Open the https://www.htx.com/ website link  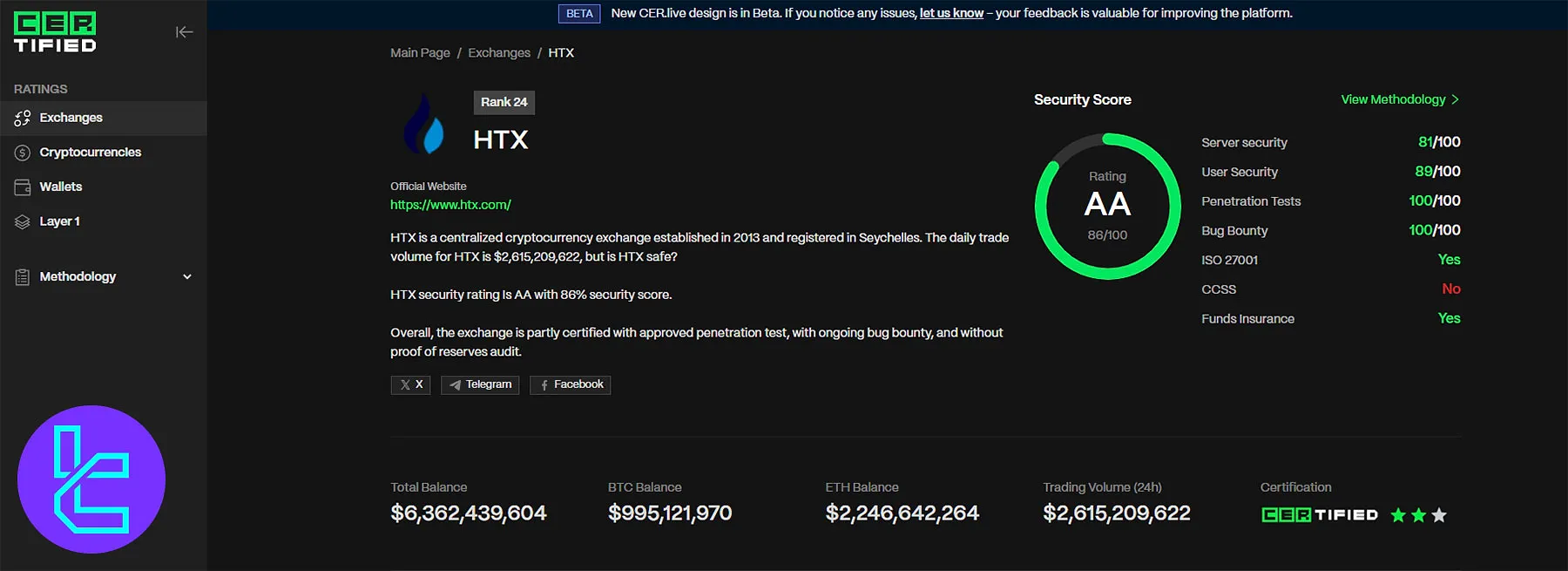point(450,205)
